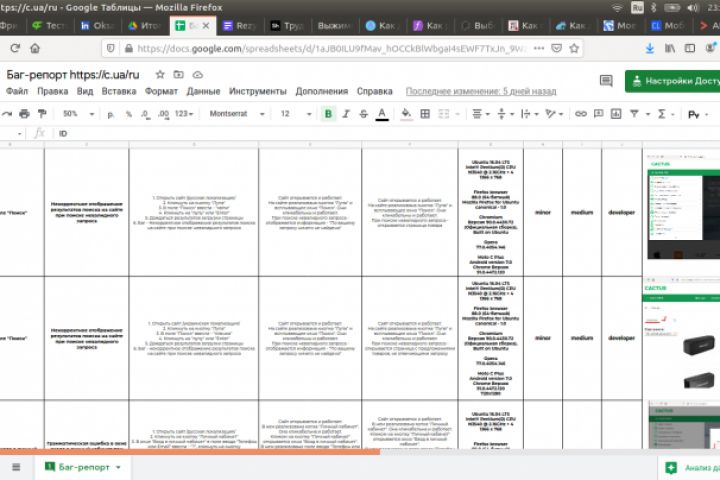This screenshot has height=480, width=720.
Task: Click the merge cells icon
Action: (x=444, y=113)
